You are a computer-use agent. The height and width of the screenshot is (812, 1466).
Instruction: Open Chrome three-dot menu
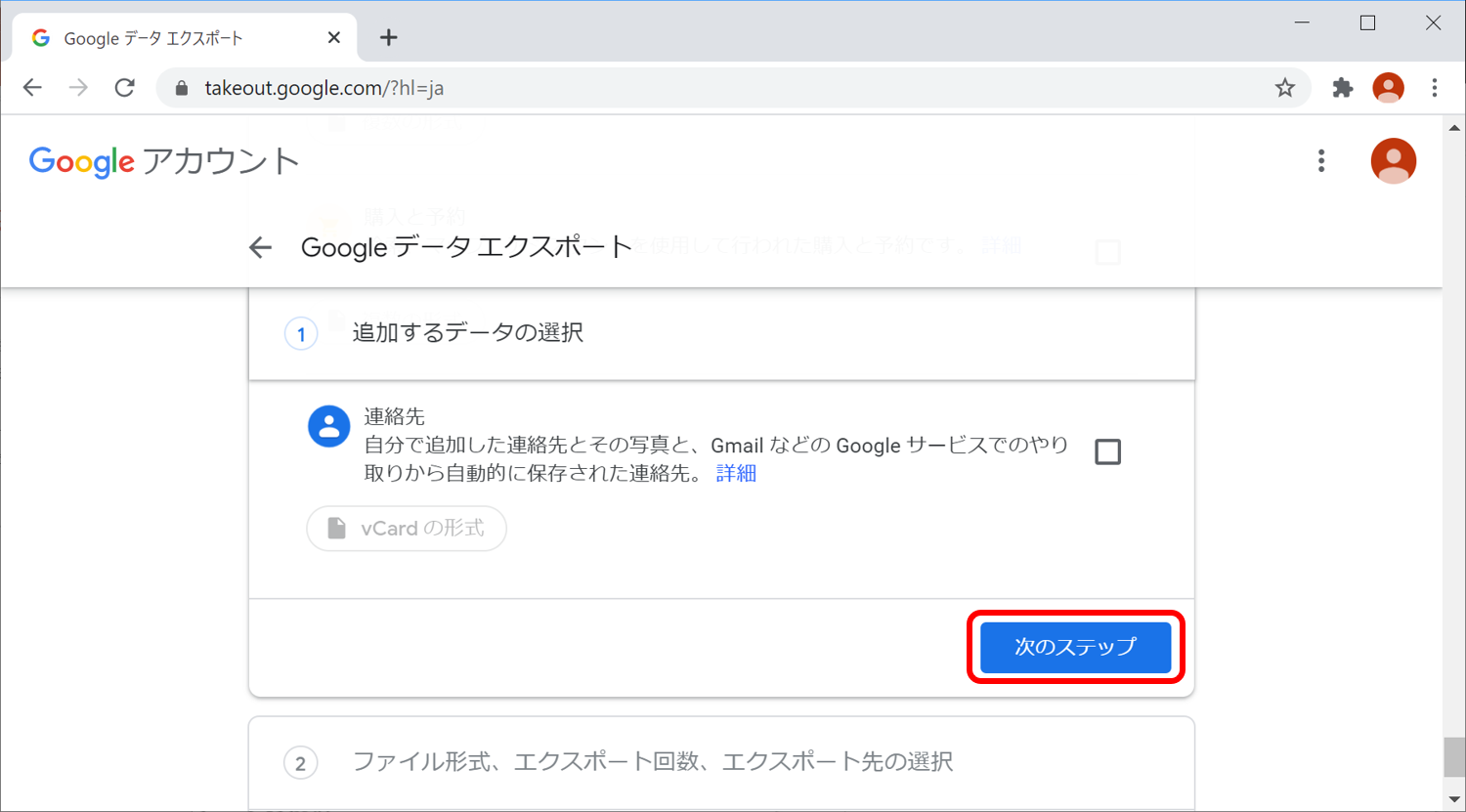(x=1435, y=88)
